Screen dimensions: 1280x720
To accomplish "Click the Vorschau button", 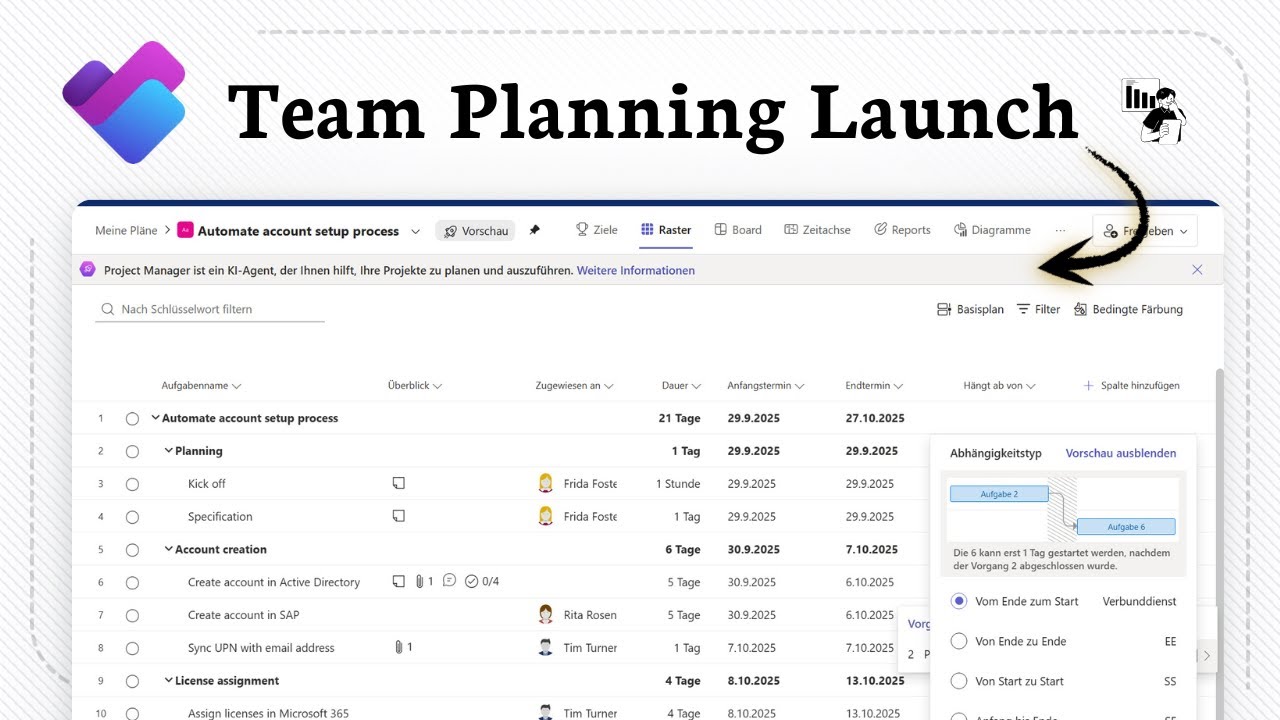I will click(x=475, y=231).
